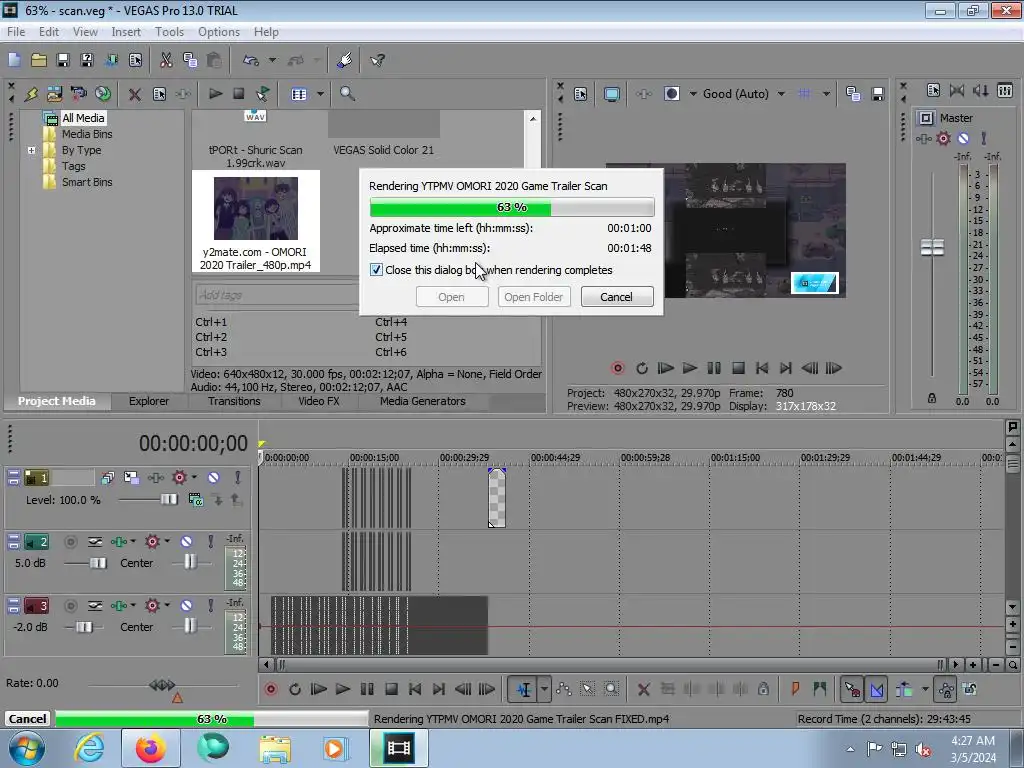Open track 1 Track FX dropdown arrow
Image resolution: width=1024 pixels, height=768 pixels.
(194, 477)
